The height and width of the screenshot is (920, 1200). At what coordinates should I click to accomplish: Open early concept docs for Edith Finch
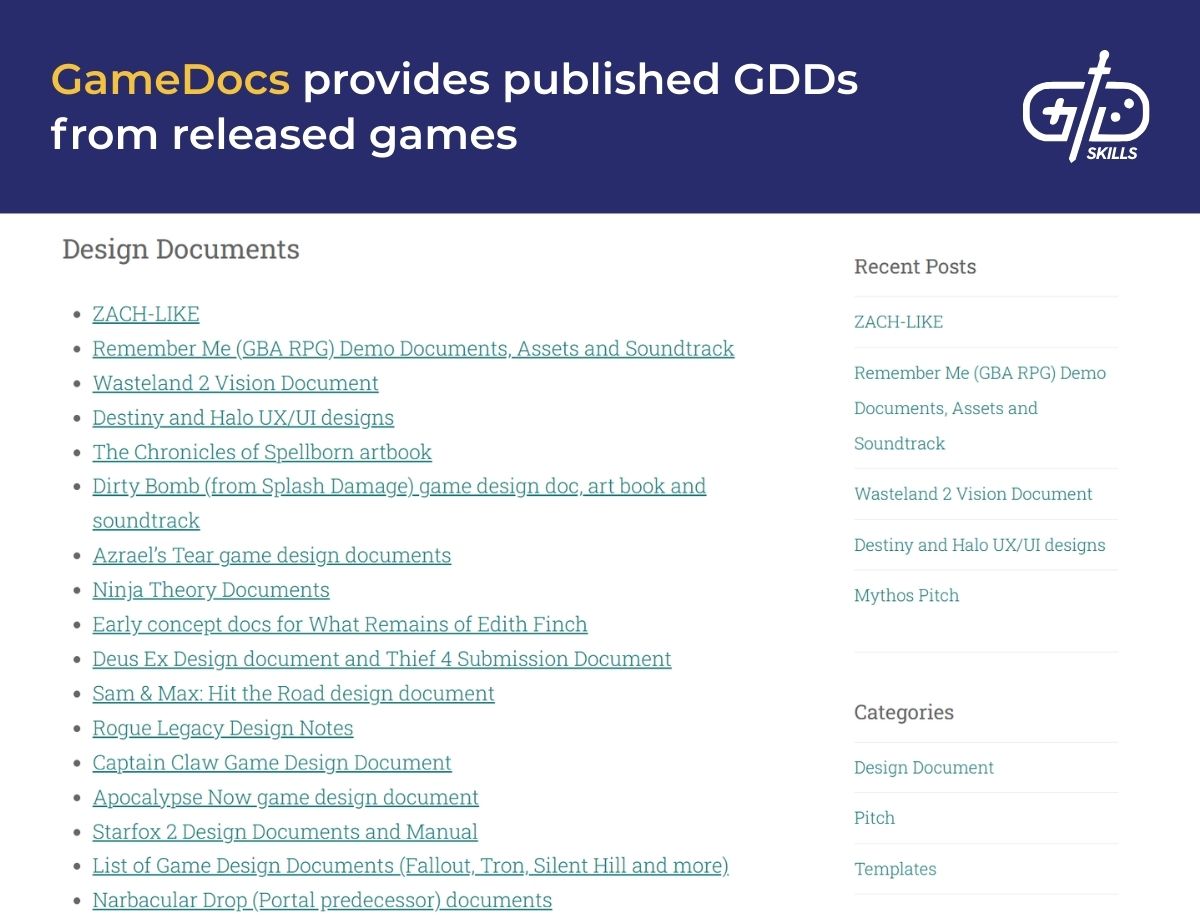coord(339,625)
